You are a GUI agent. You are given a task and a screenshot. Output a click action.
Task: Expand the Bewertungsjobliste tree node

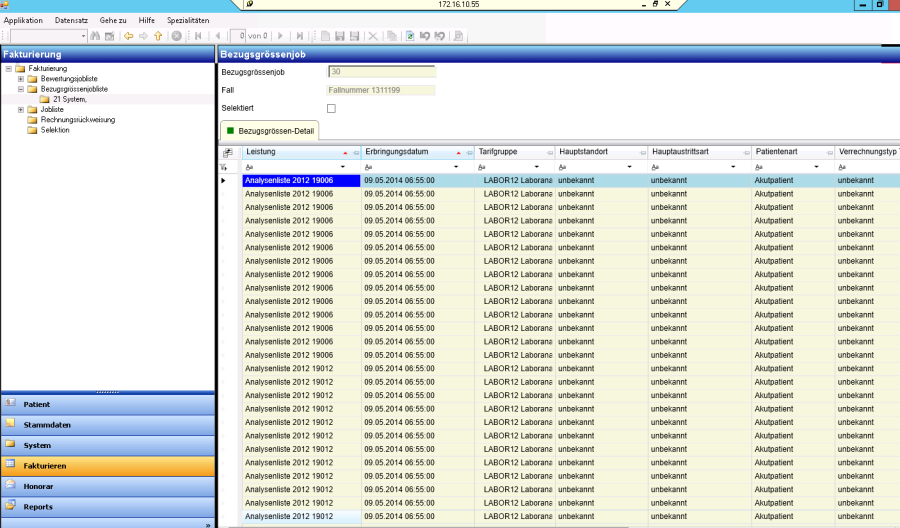(21, 79)
